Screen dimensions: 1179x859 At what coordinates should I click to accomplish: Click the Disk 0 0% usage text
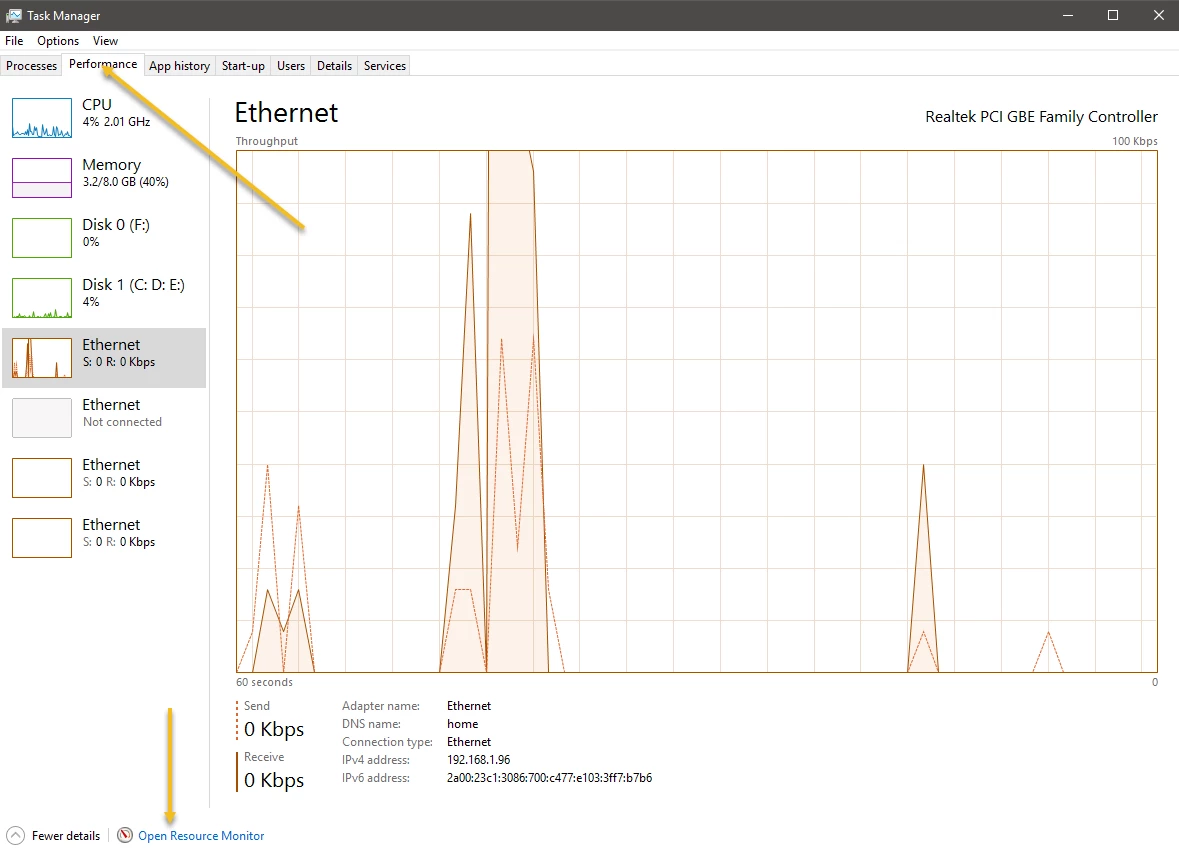tap(91, 241)
